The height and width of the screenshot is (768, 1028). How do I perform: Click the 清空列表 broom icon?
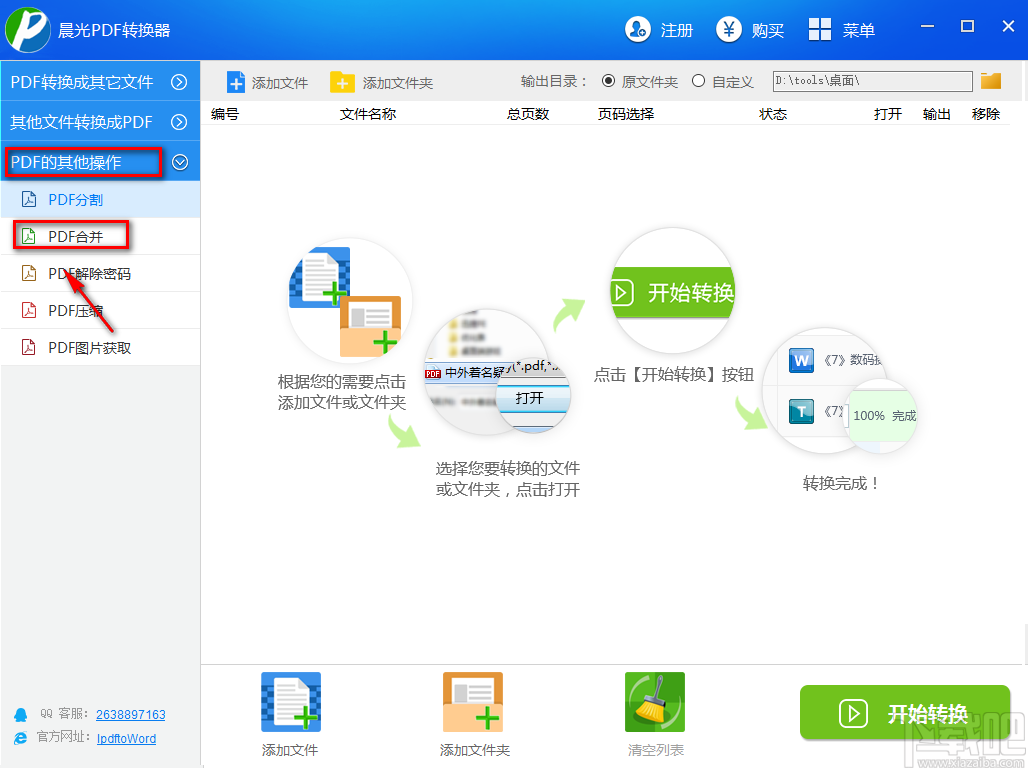click(x=655, y=702)
